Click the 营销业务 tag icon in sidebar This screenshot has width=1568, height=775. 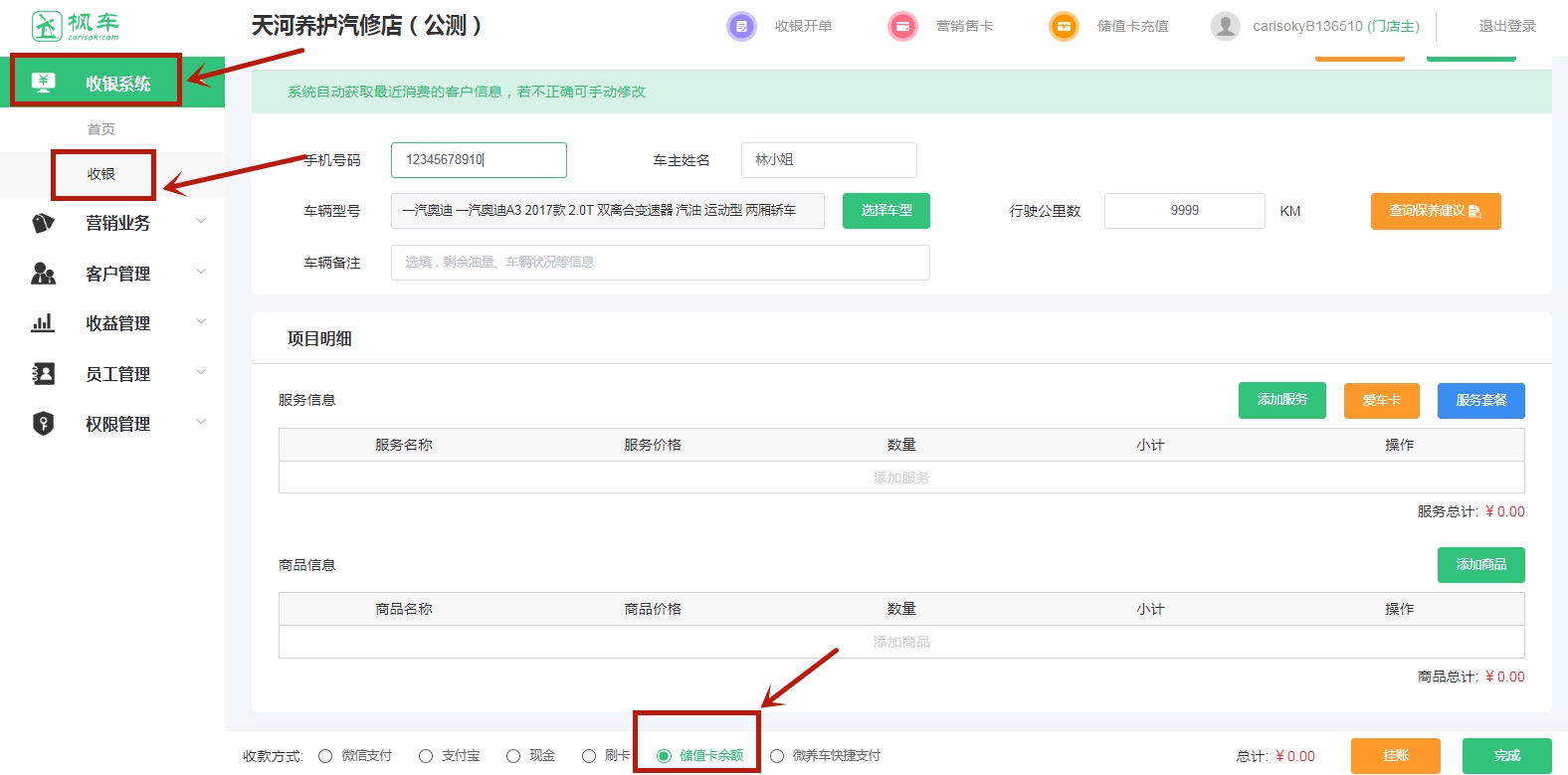tap(43, 223)
